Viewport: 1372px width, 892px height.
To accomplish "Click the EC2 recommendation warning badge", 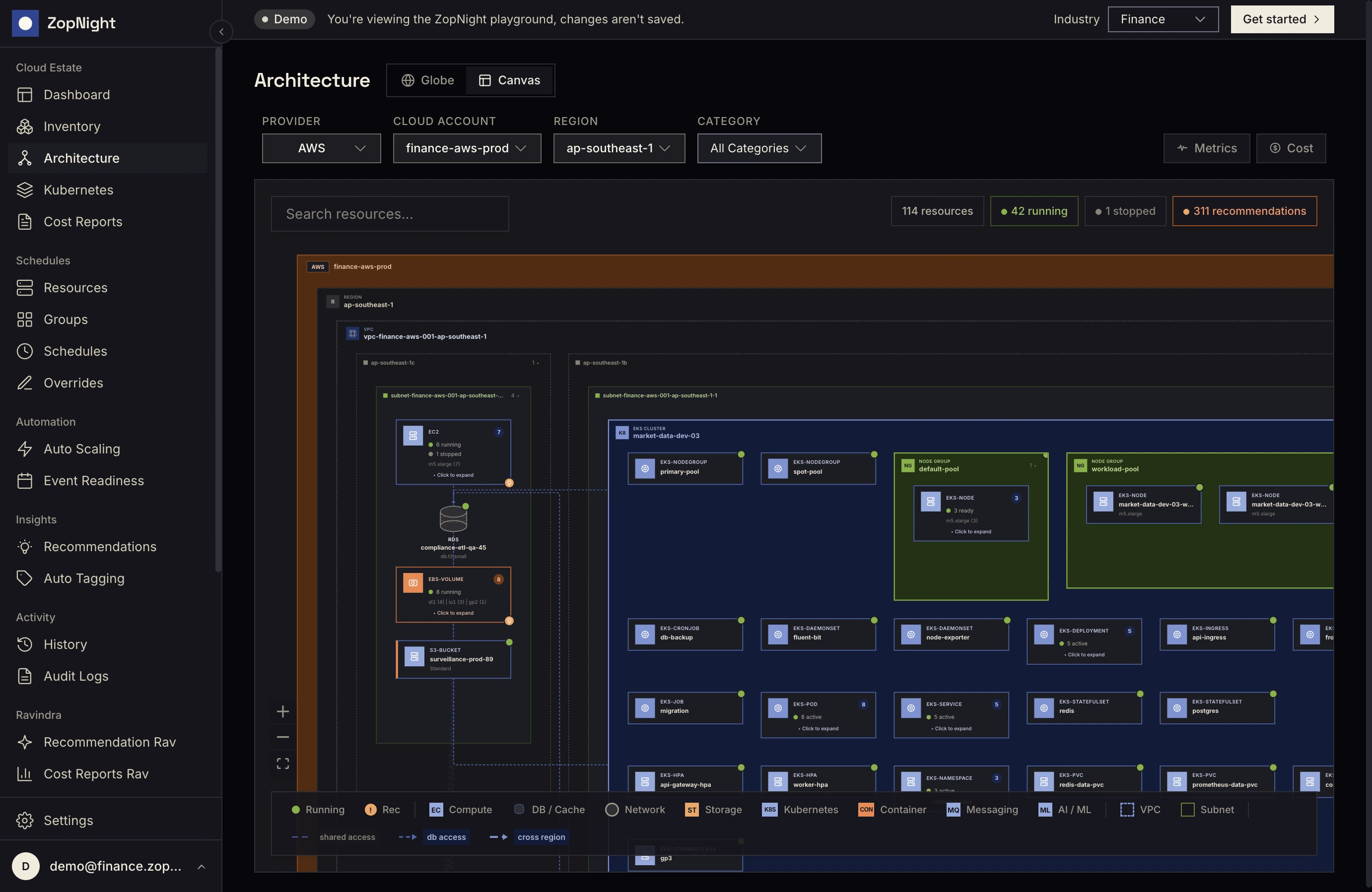I will [509, 483].
